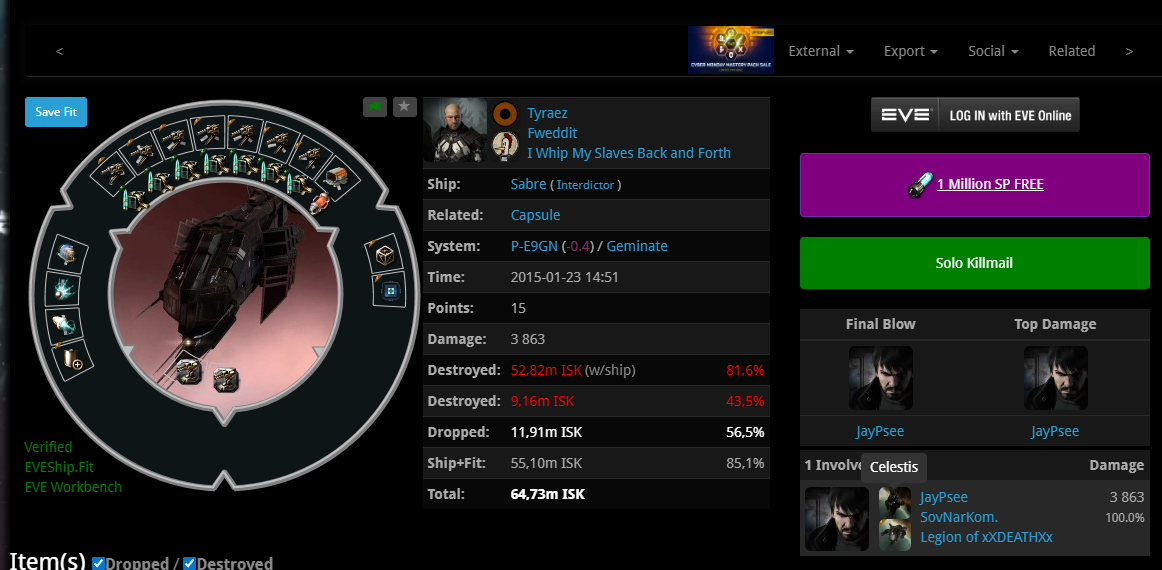This screenshot has width=1162, height=570.
Task: Go to next killmail arrow
Action: tap(1129, 51)
